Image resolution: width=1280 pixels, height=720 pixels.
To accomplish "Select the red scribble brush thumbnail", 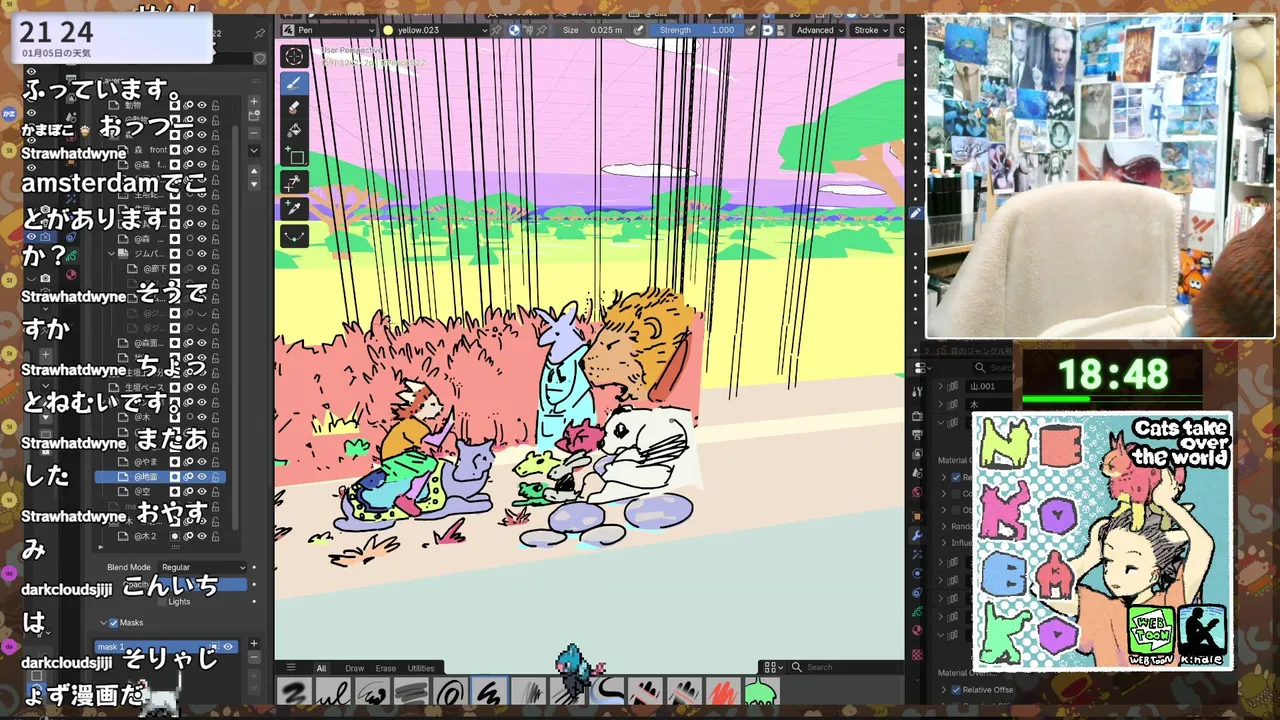I will (723, 692).
